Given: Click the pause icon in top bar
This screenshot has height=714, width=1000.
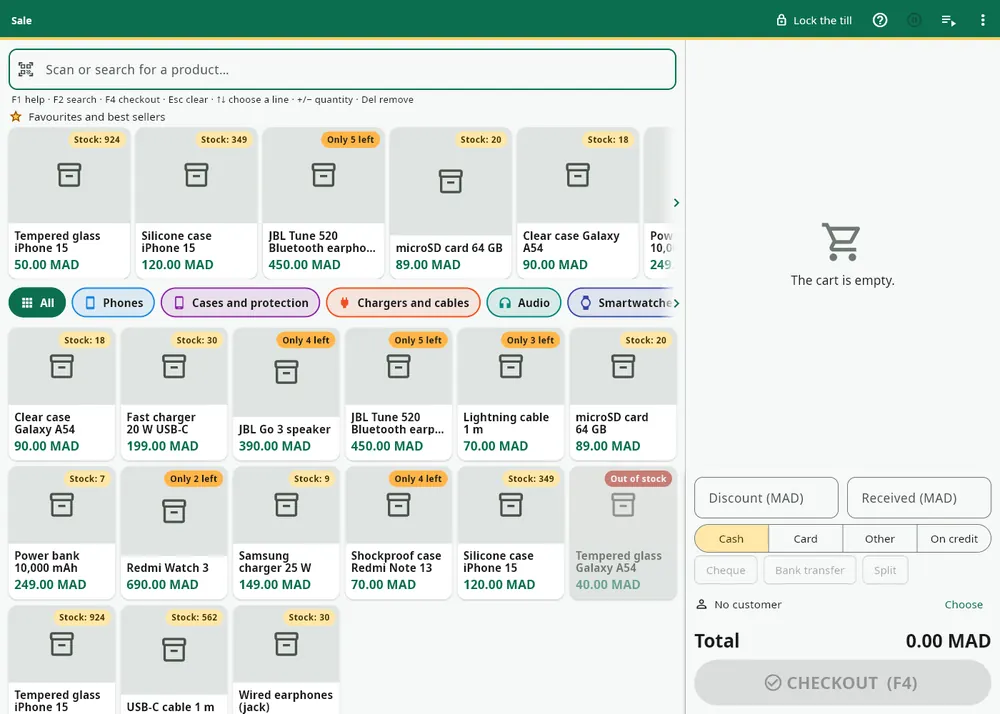Looking at the screenshot, I should click(914, 20).
